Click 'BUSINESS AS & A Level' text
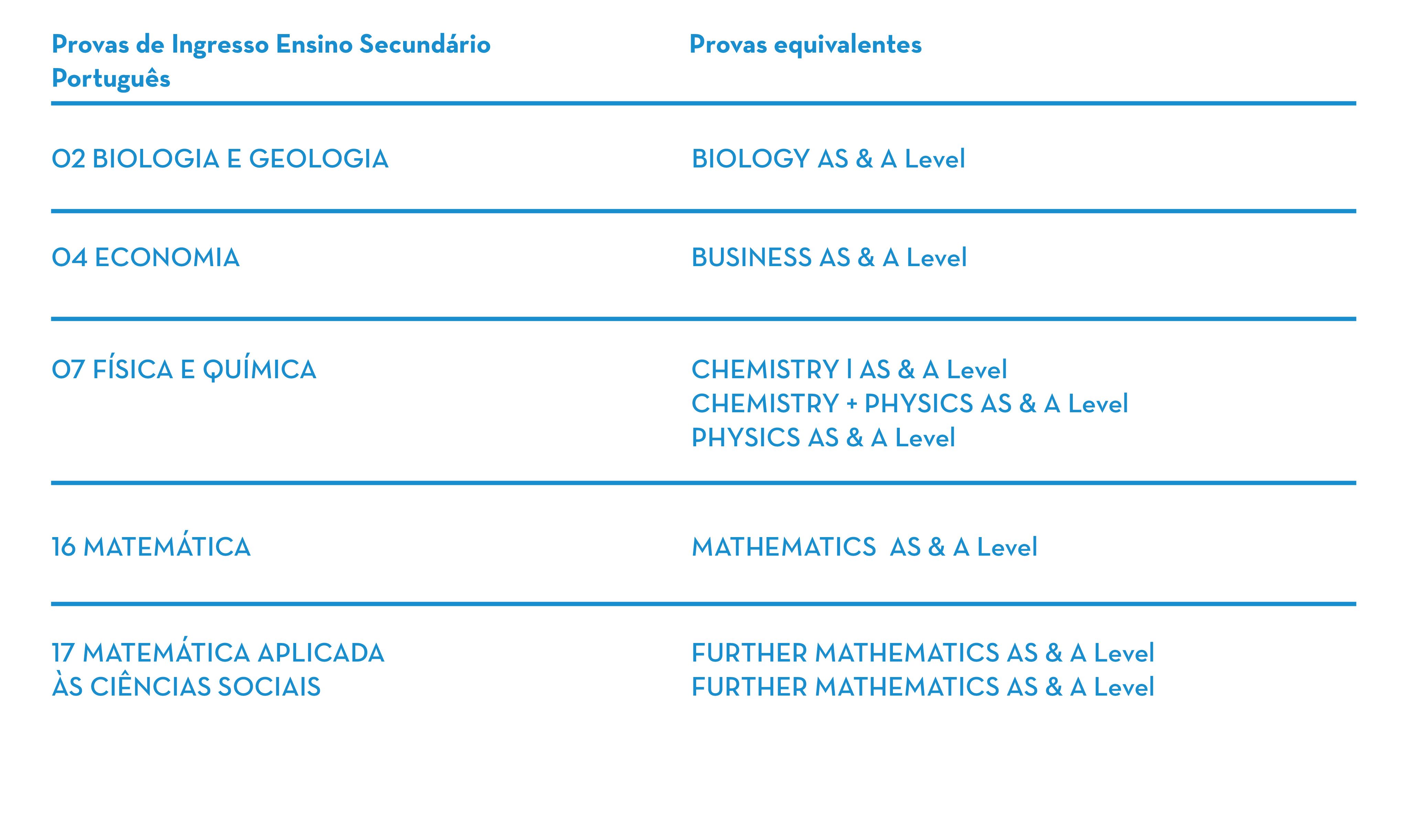Screen dimensions: 1403x840 pyautogui.click(x=829, y=258)
